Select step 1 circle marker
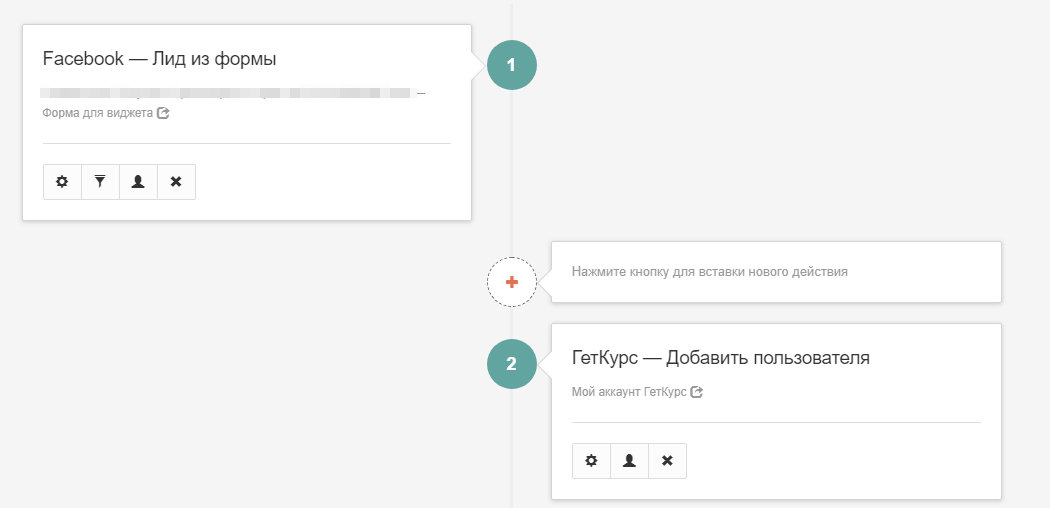Image resolution: width=1050 pixels, height=508 pixels. coord(512,65)
